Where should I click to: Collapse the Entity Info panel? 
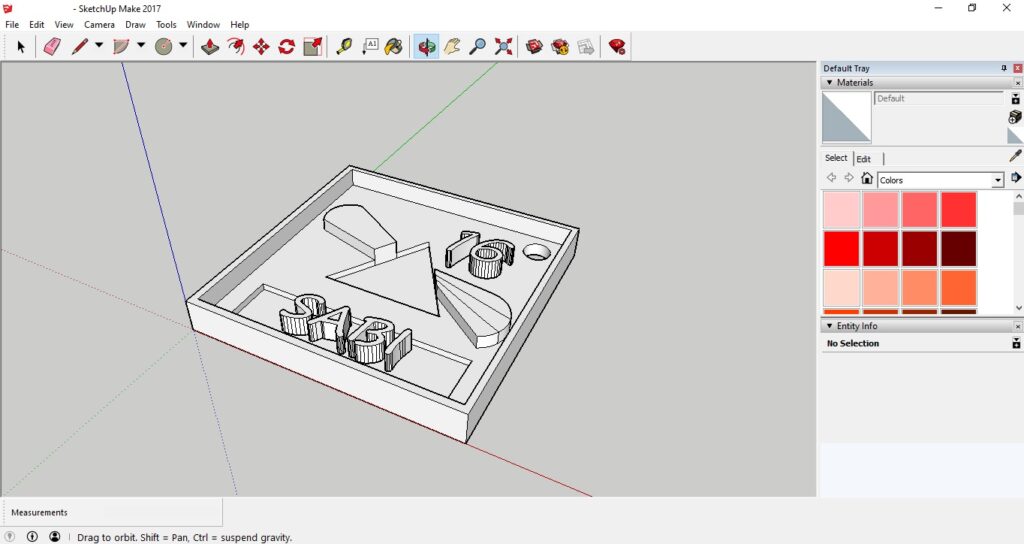(x=829, y=326)
